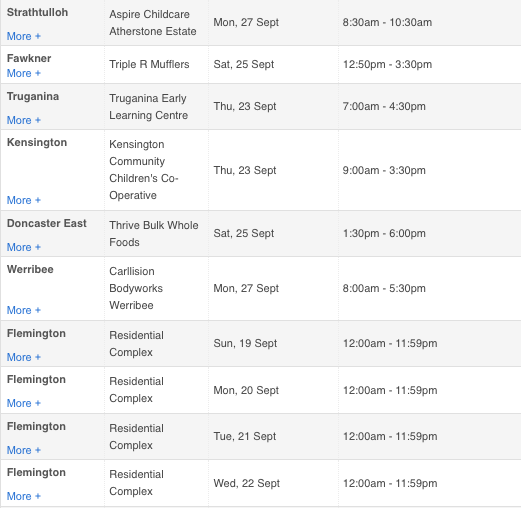521x508 pixels.
Task: Expand More link under Fawkner
Action: (x=24, y=73)
